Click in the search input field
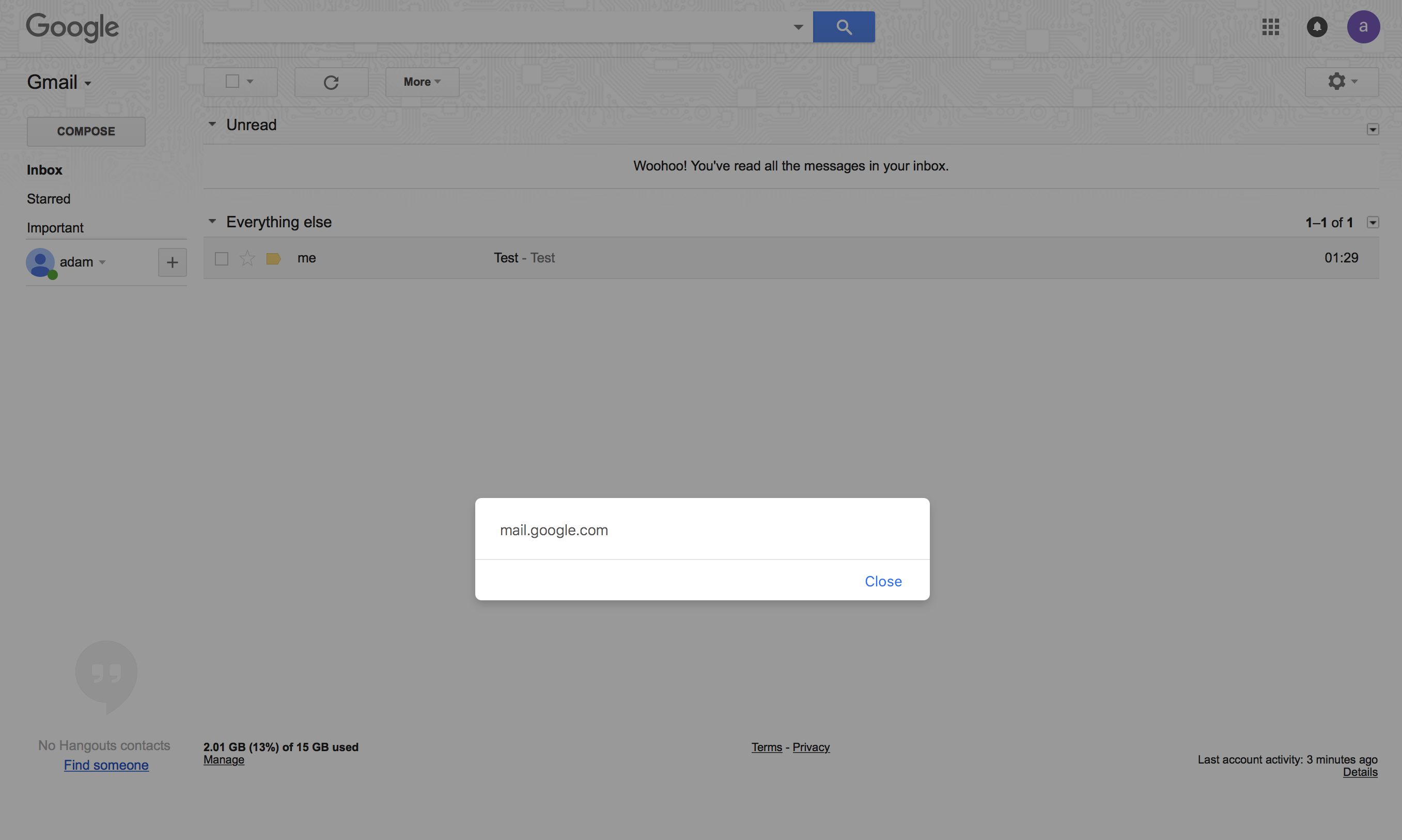Viewport: 1402px width, 840px height. pyautogui.click(x=497, y=26)
